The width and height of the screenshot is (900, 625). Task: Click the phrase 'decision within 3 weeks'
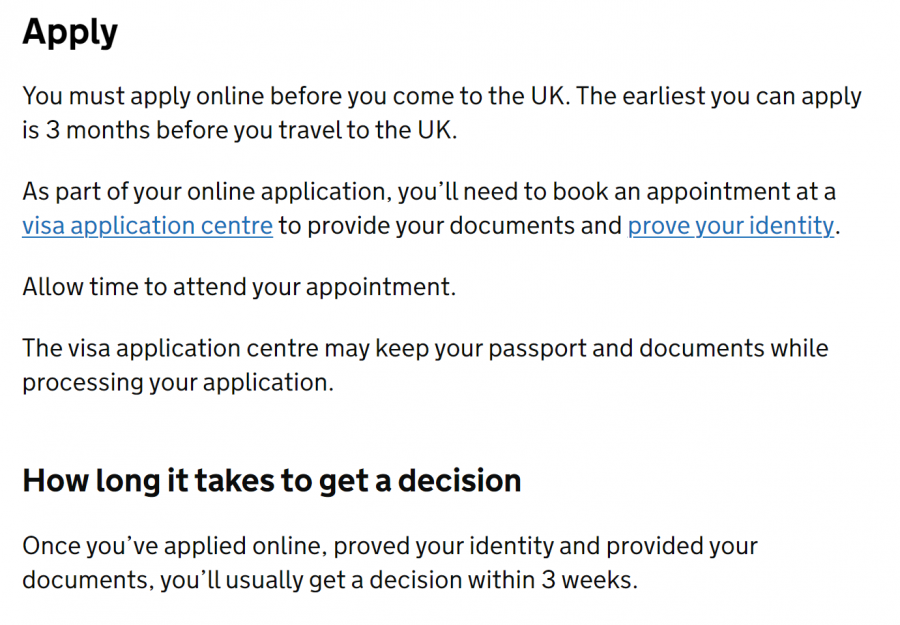(x=503, y=580)
